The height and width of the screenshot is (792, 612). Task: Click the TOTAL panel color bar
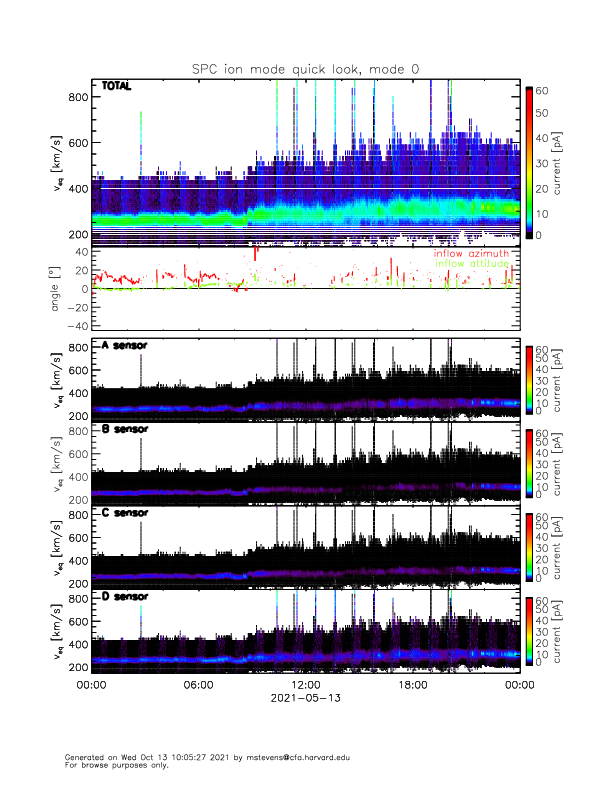click(x=531, y=161)
